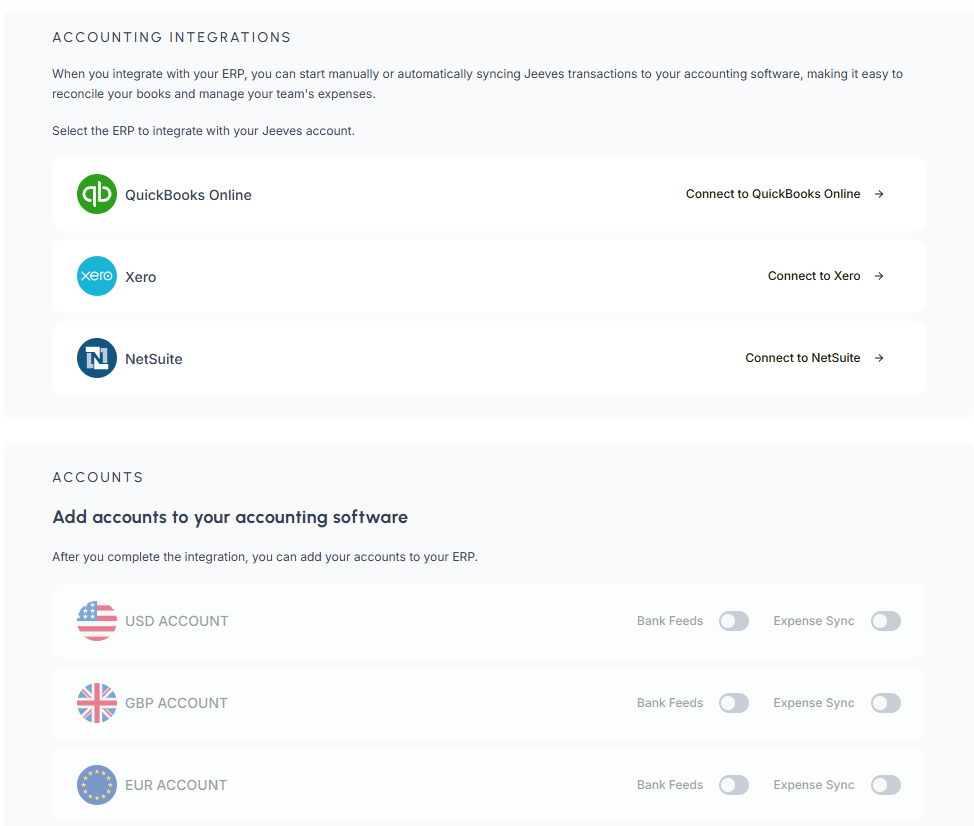This screenshot has height=826, width=974.
Task: Click the QuickBooks Online logo icon
Action: 96,194
